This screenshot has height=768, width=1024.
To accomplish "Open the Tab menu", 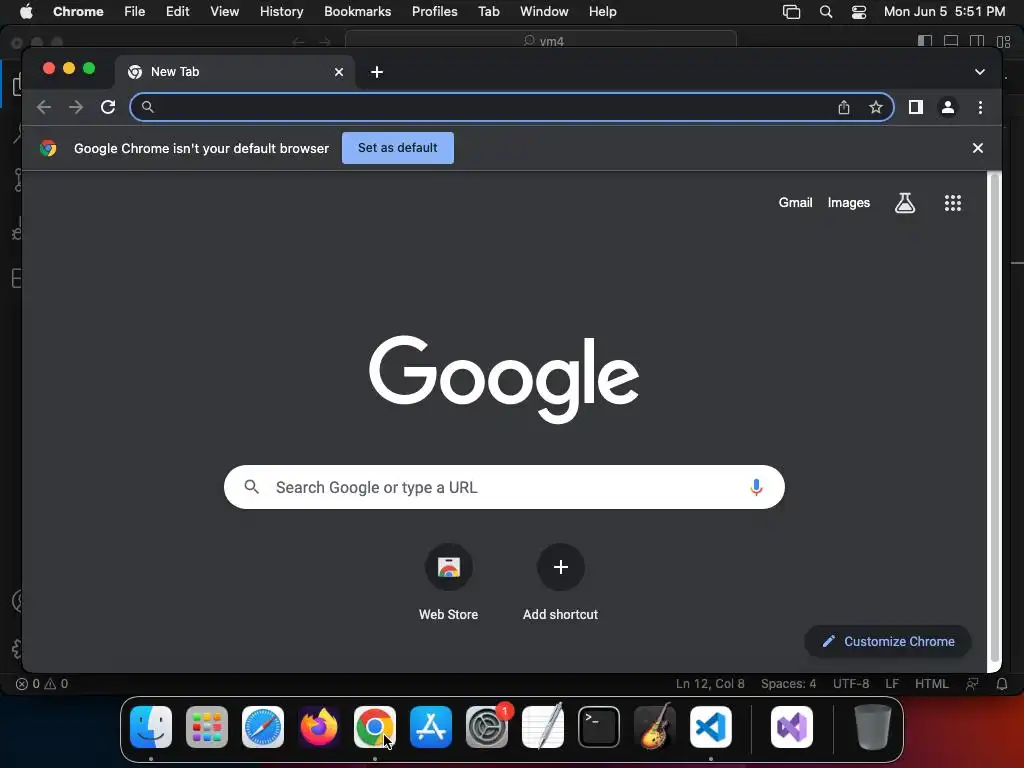I will (488, 12).
